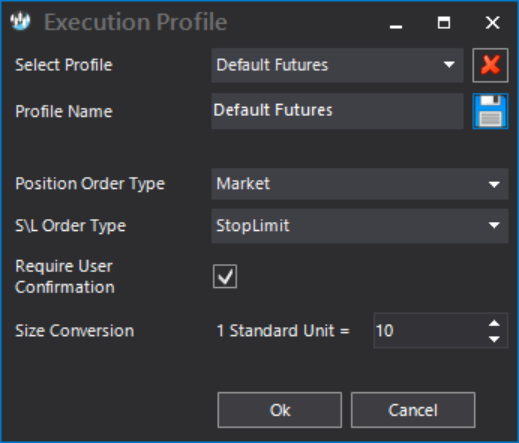Image resolution: width=519 pixels, height=443 pixels.
Task: Increase Size Conversion value with up arrow
Action: (x=494, y=323)
